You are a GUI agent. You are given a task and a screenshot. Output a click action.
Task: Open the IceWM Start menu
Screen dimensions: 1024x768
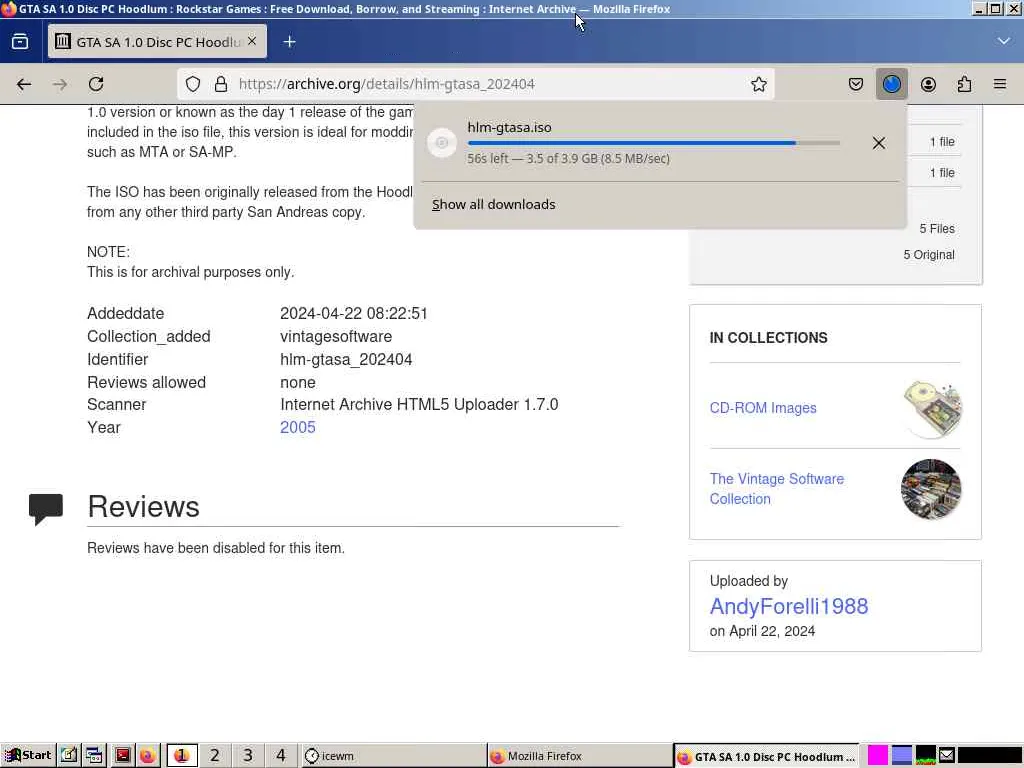tap(28, 756)
